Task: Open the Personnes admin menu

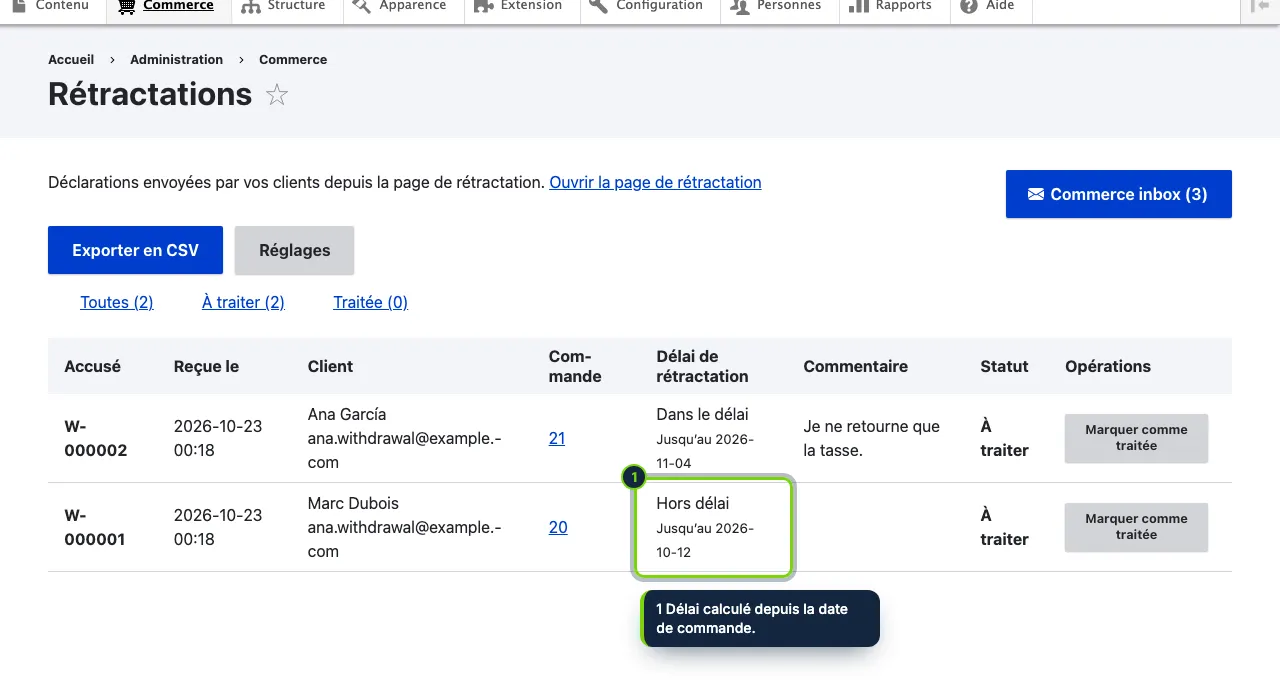Action: [x=778, y=6]
